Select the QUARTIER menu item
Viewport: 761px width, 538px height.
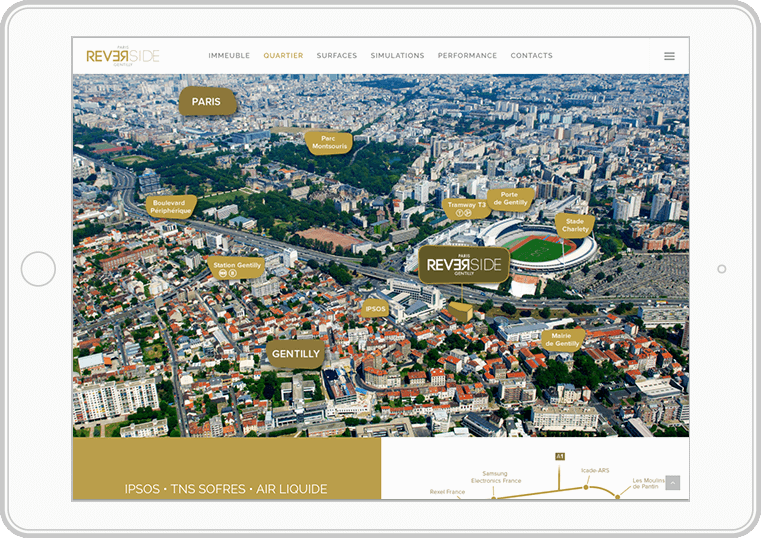pos(283,56)
